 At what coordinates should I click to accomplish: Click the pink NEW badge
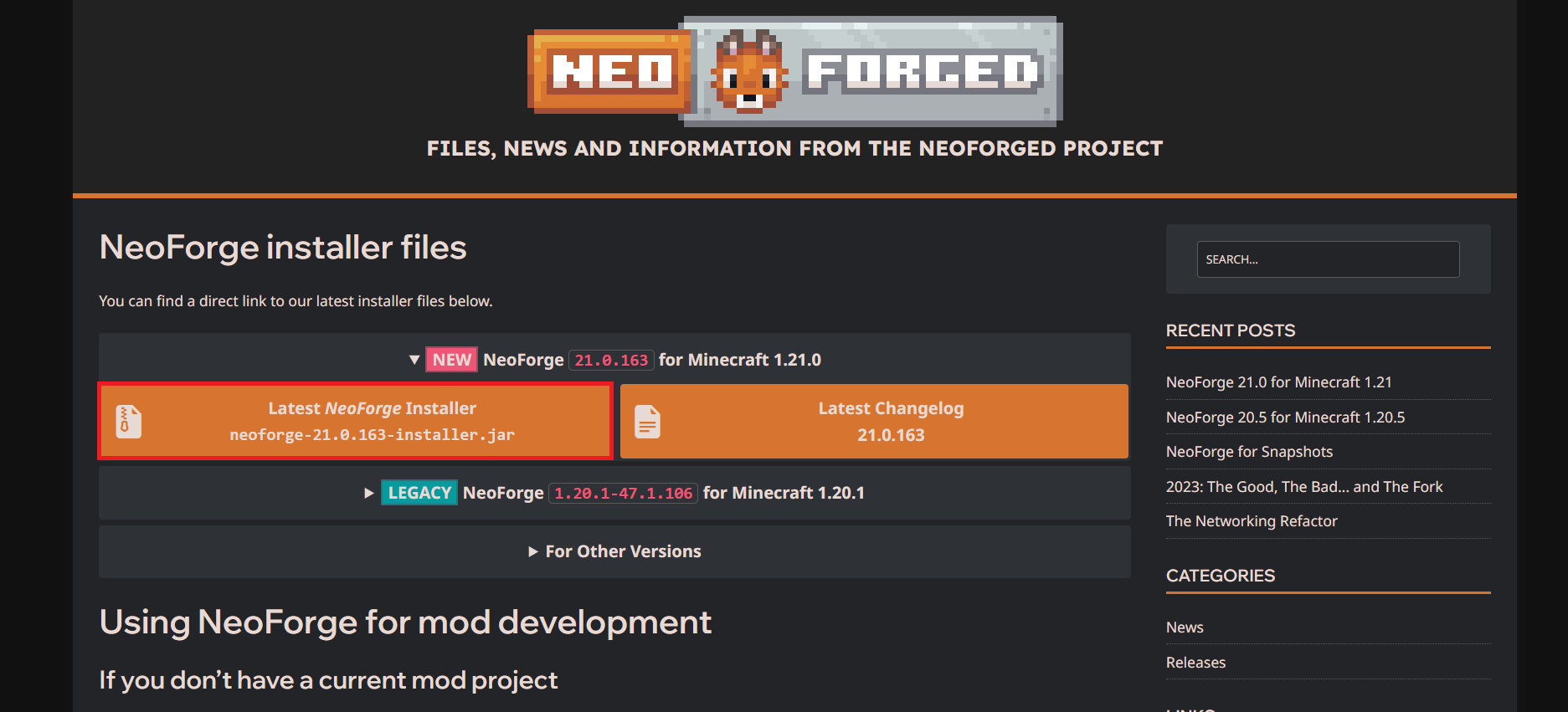(x=451, y=360)
